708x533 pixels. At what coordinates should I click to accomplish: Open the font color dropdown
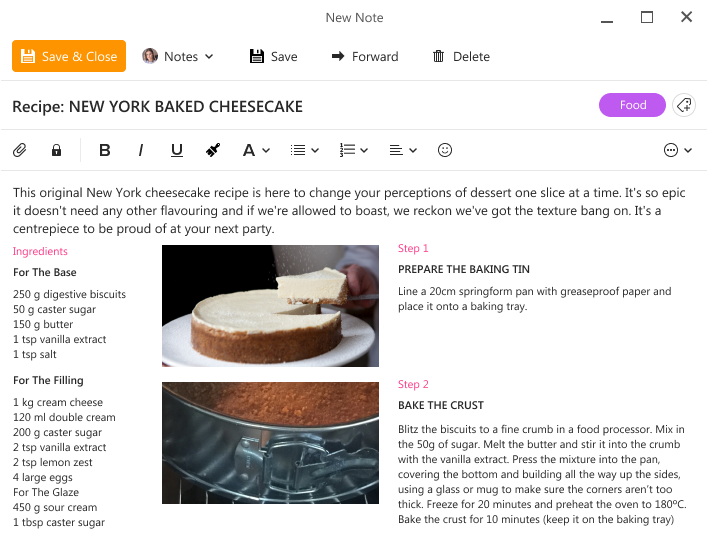[256, 150]
